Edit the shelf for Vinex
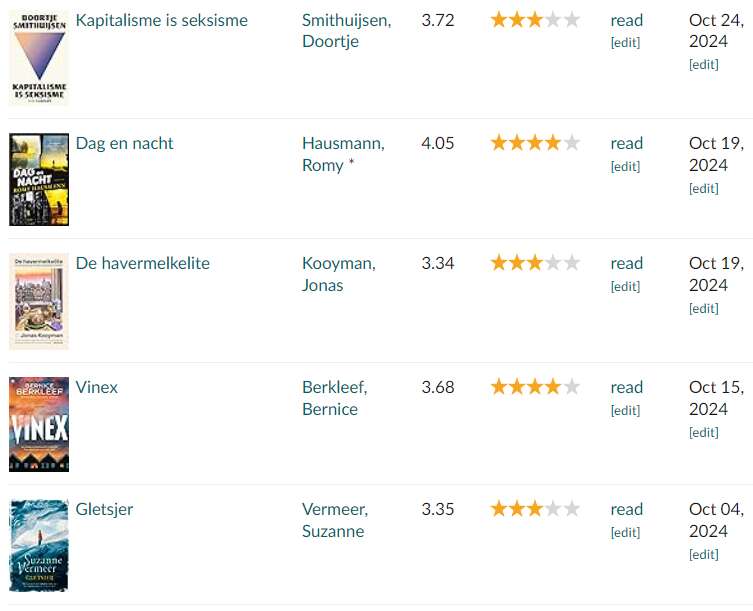753x611 pixels. [x=625, y=410]
